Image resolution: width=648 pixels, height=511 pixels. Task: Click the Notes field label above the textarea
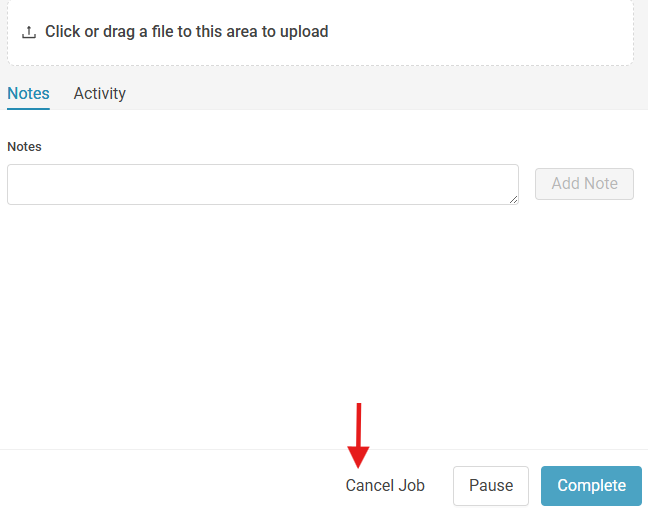coord(24,147)
